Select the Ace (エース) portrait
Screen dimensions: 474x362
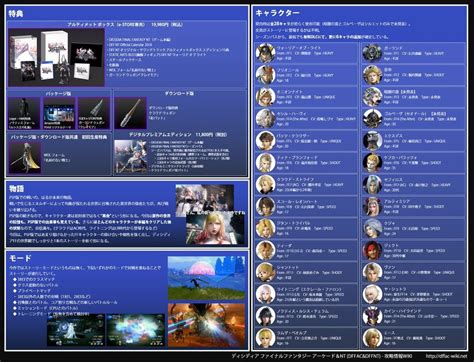372,338
